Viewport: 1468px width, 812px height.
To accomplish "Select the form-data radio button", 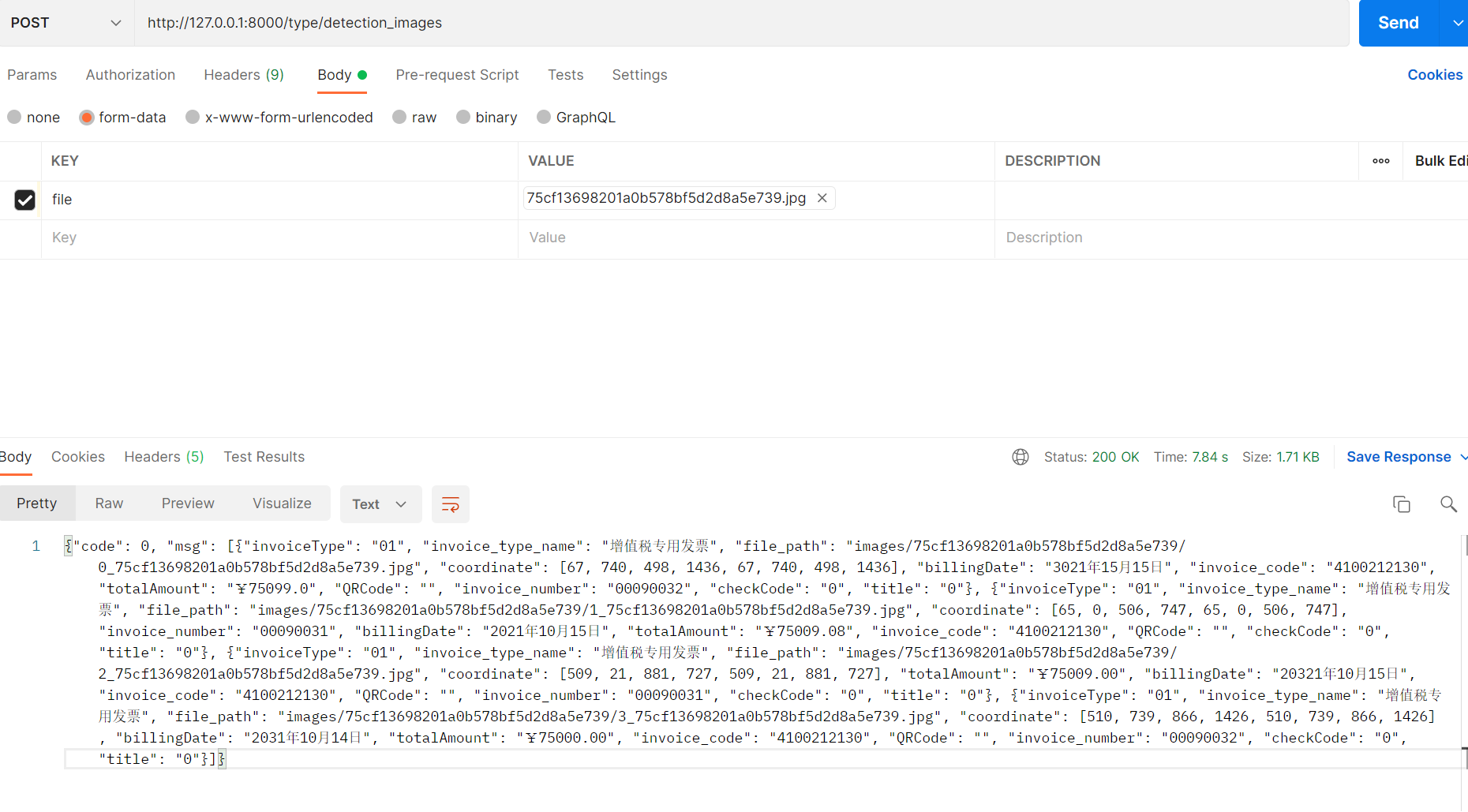I will pyautogui.click(x=87, y=117).
